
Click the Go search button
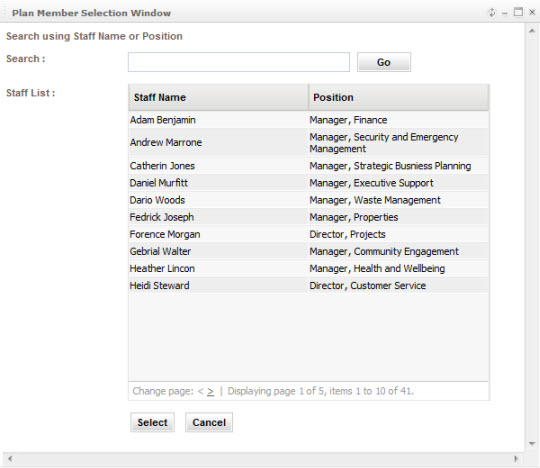tap(384, 62)
